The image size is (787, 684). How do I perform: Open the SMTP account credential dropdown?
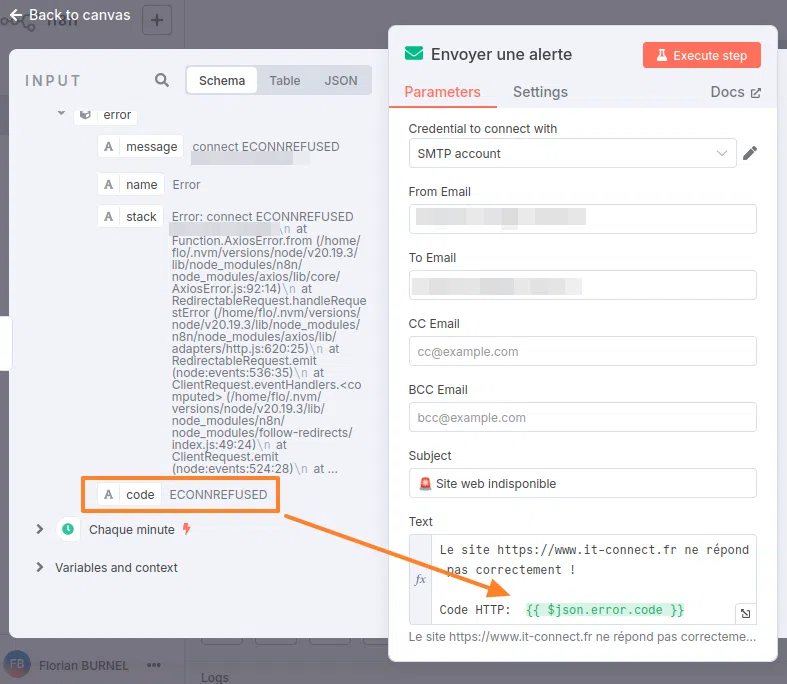[x=572, y=153]
